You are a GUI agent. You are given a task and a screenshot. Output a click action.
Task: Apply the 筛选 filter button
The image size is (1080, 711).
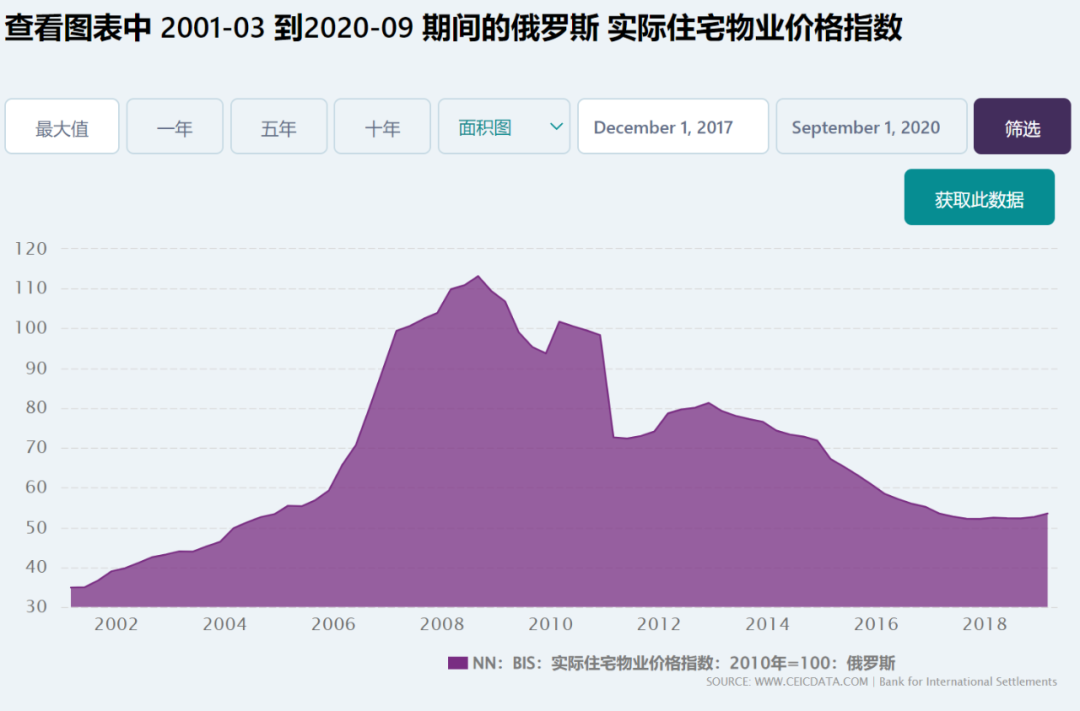coord(1022,127)
